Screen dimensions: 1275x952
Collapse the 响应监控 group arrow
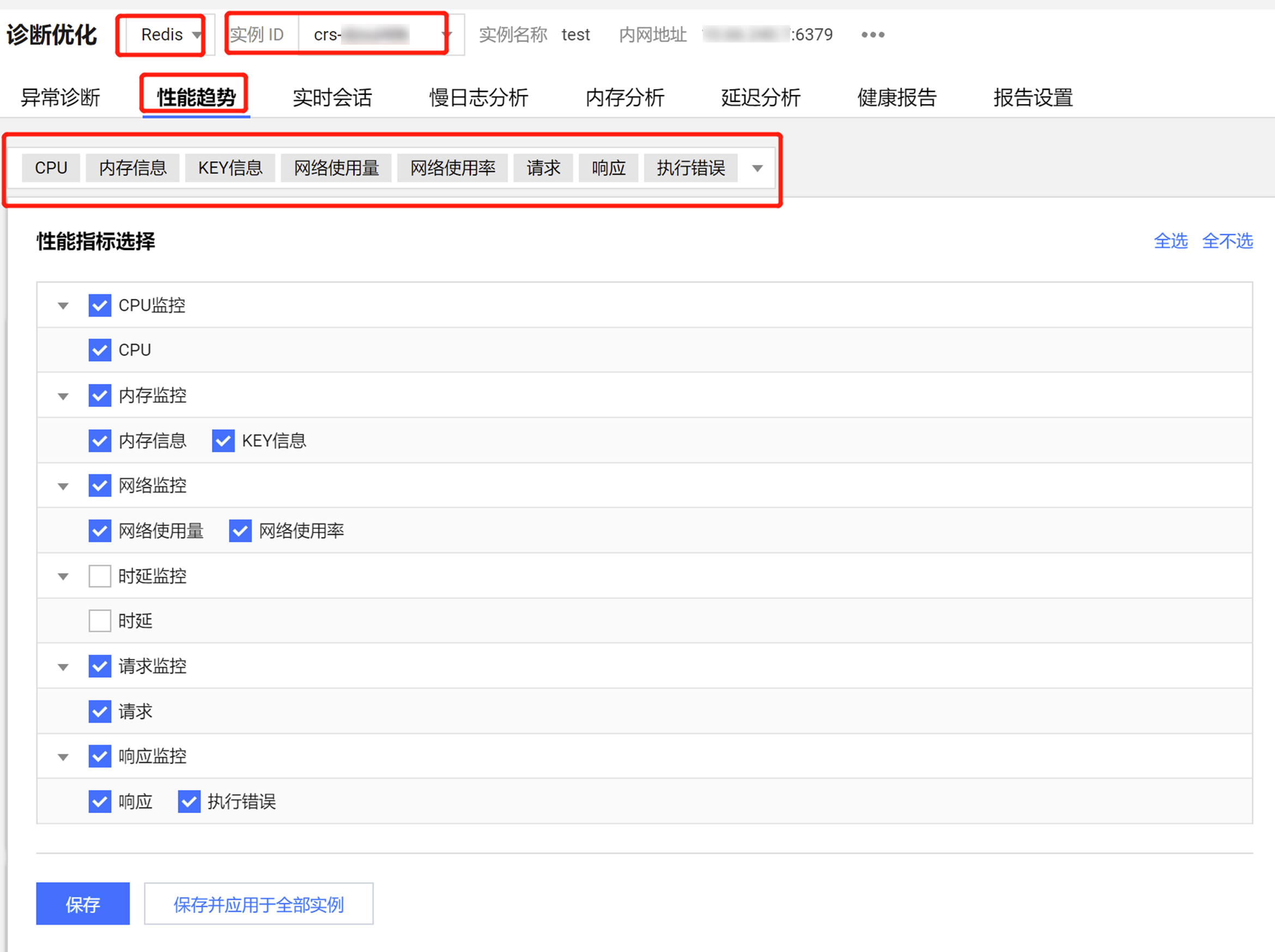(x=63, y=756)
